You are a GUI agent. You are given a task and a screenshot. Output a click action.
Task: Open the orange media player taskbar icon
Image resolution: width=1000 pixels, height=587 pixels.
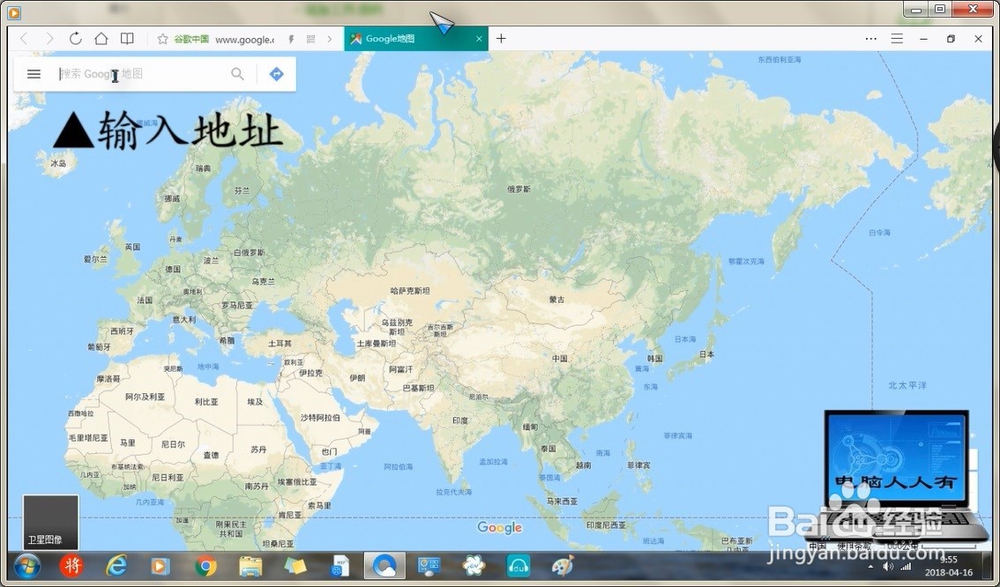[x=160, y=566]
